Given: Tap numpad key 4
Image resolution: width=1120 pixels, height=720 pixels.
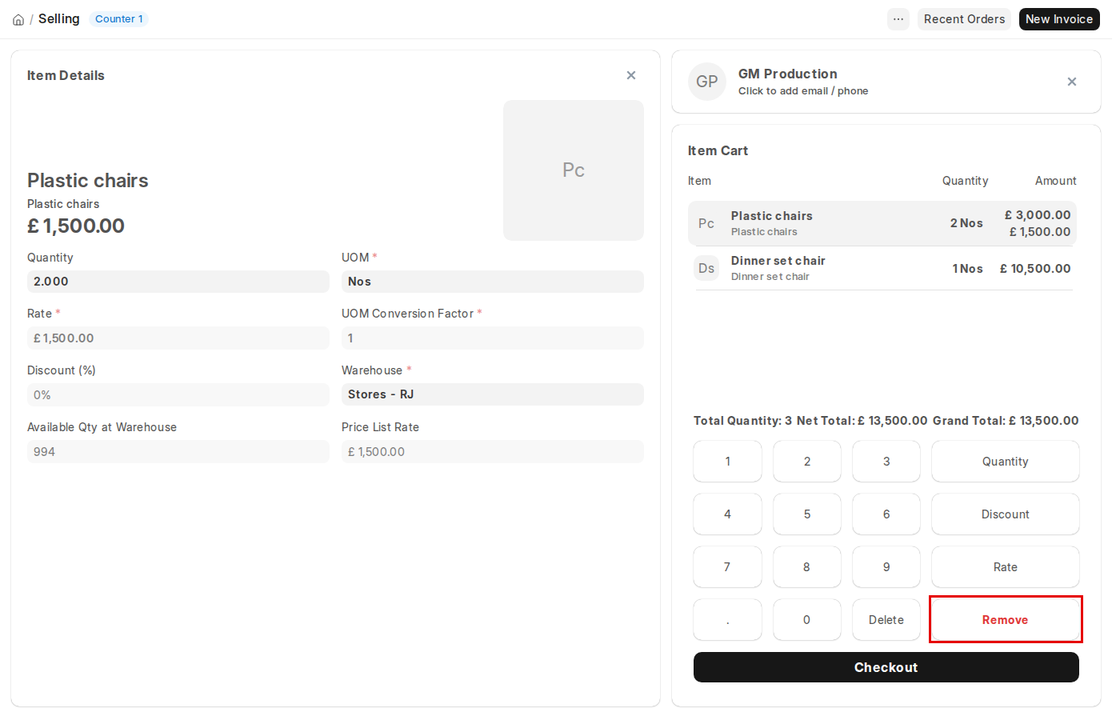Looking at the screenshot, I should 727,514.
